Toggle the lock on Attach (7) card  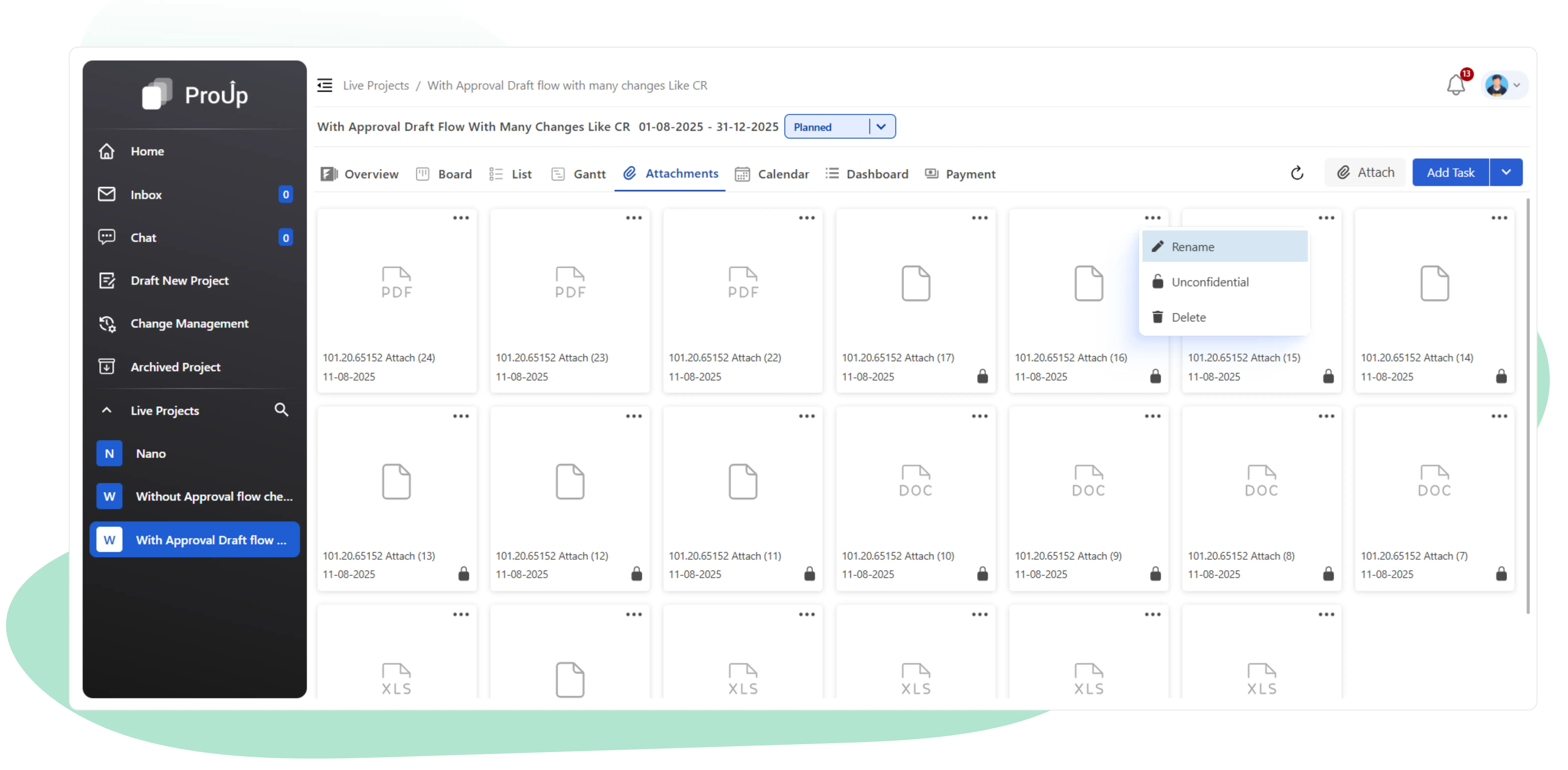(x=1501, y=574)
